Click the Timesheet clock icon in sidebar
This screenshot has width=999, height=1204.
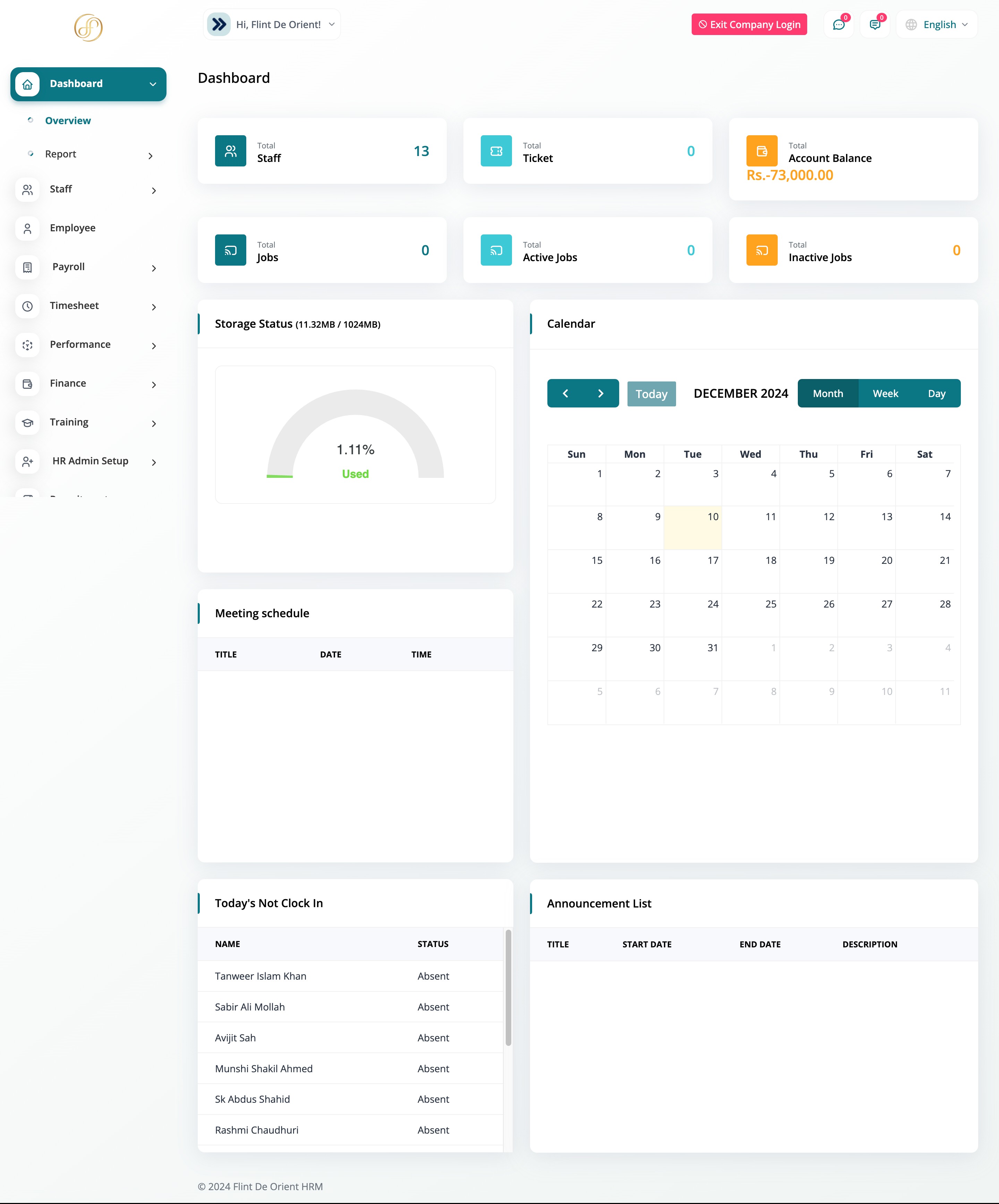(27, 306)
